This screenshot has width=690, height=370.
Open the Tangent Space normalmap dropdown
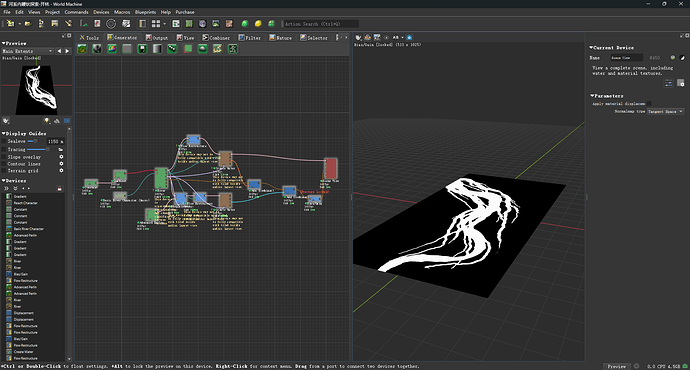click(x=665, y=111)
